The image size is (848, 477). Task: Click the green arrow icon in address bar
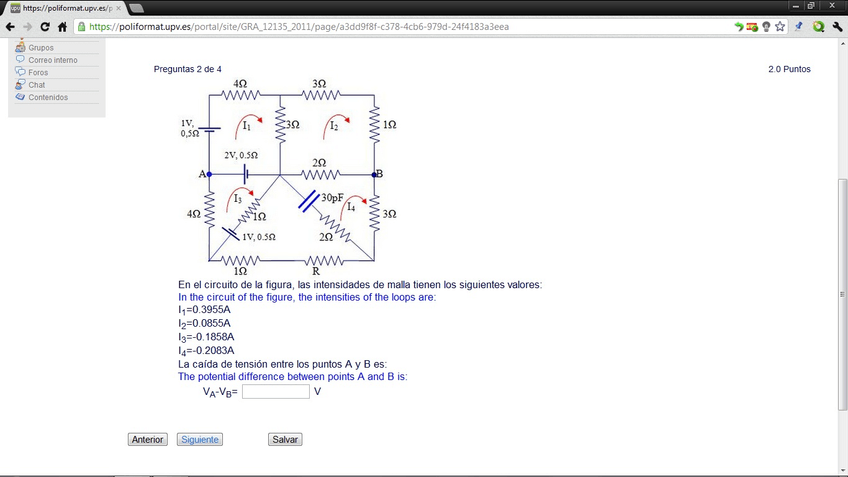738,27
